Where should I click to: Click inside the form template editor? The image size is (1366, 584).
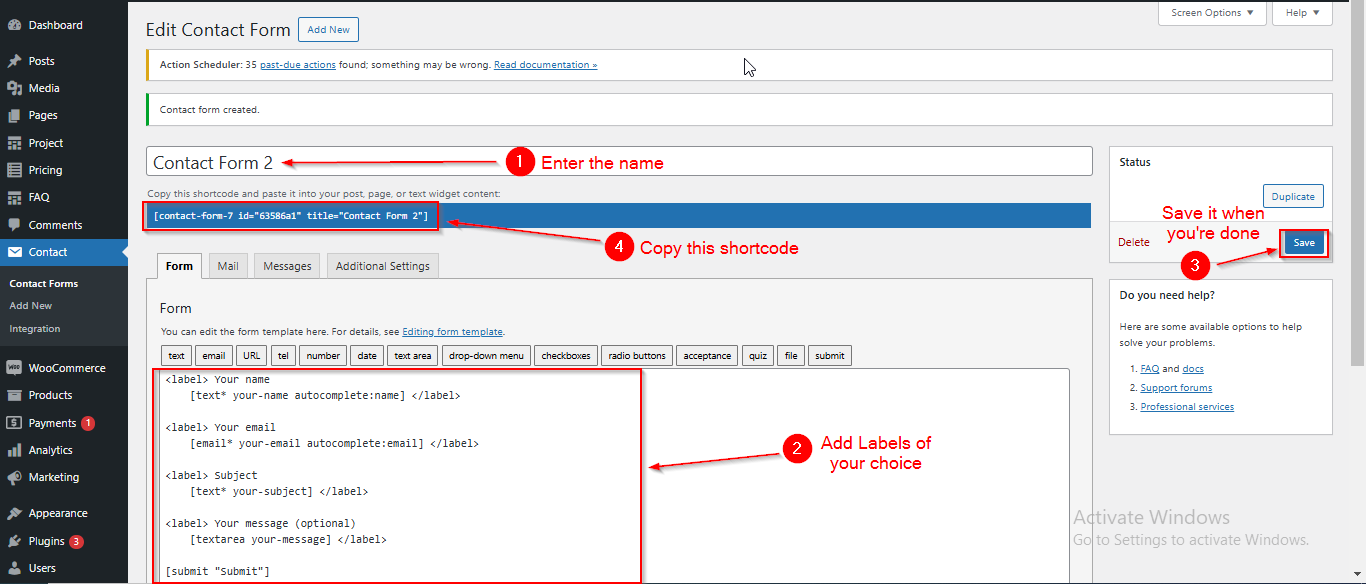click(x=614, y=476)
